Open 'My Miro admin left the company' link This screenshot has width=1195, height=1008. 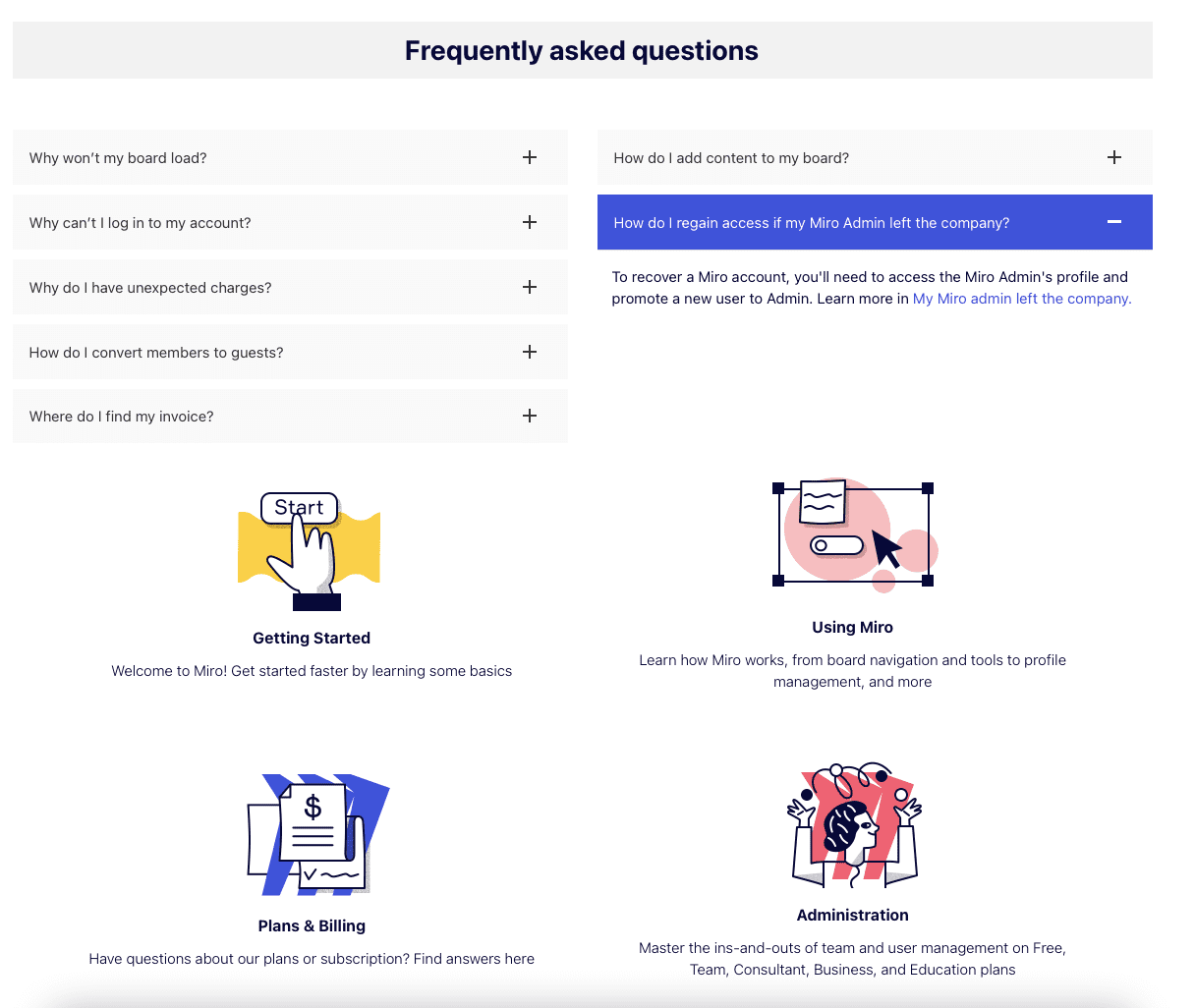pos(1022,299)
